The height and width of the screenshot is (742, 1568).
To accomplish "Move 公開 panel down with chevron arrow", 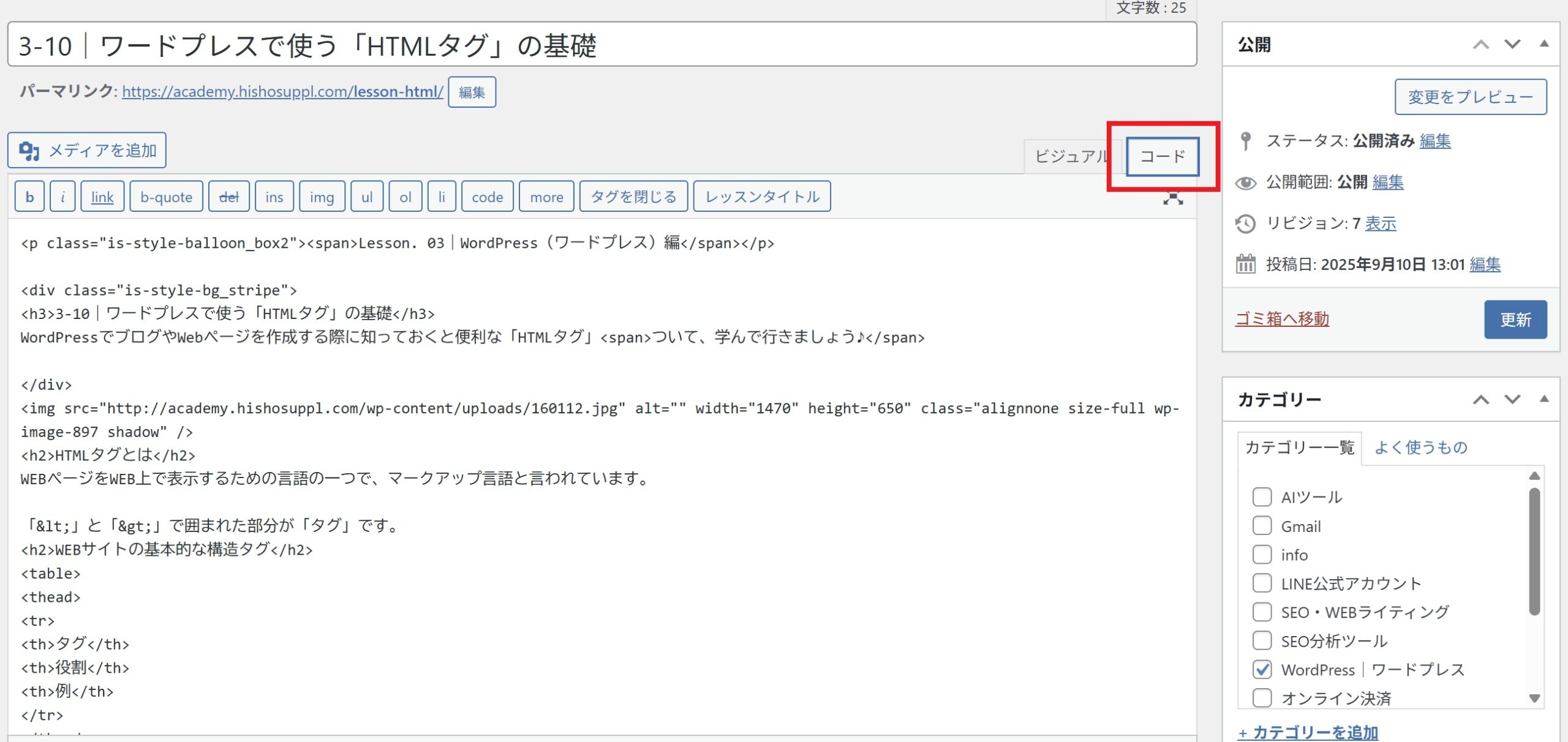I will click(x=1512, y=44).
